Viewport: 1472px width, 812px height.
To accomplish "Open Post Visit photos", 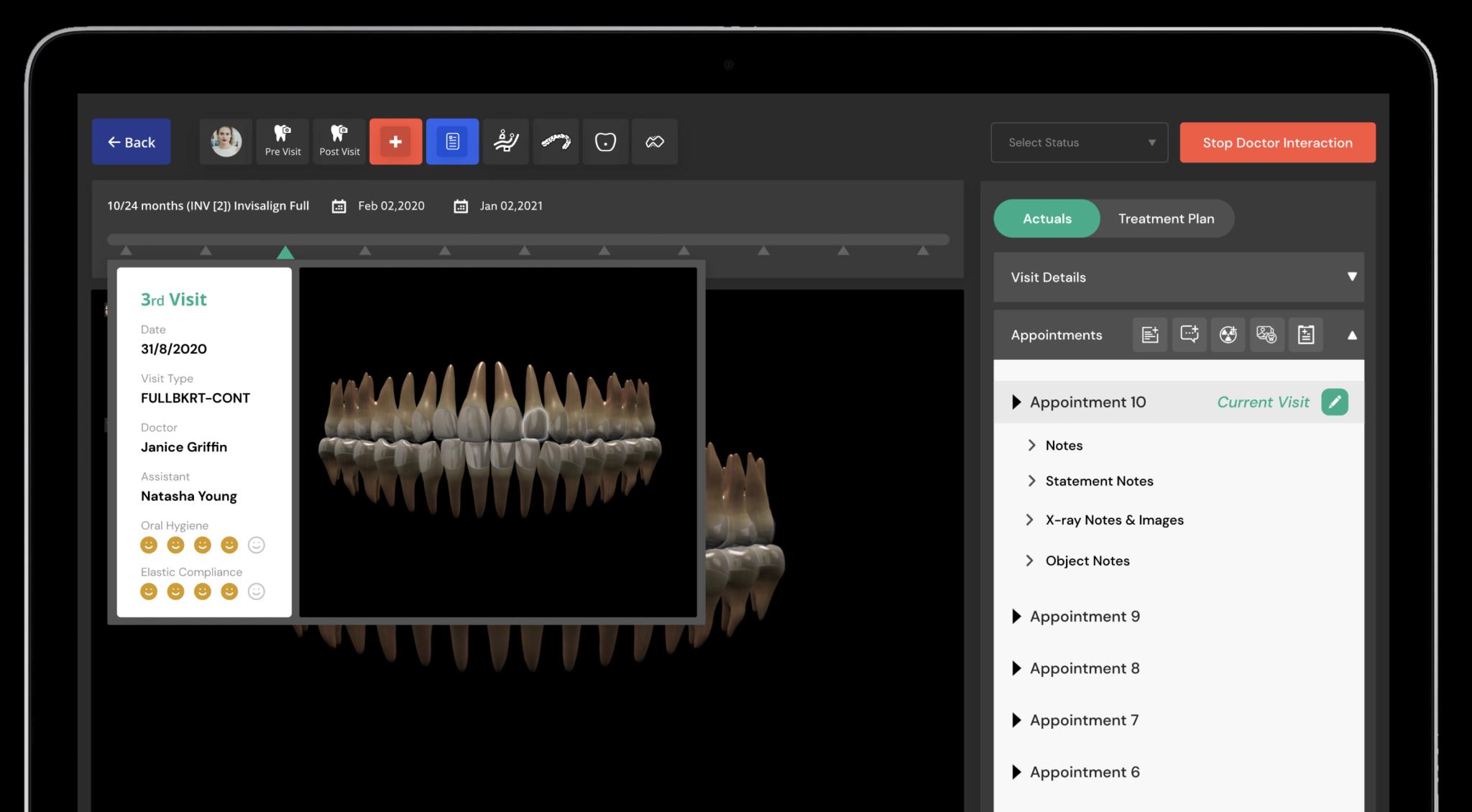I will coord(339,142).
